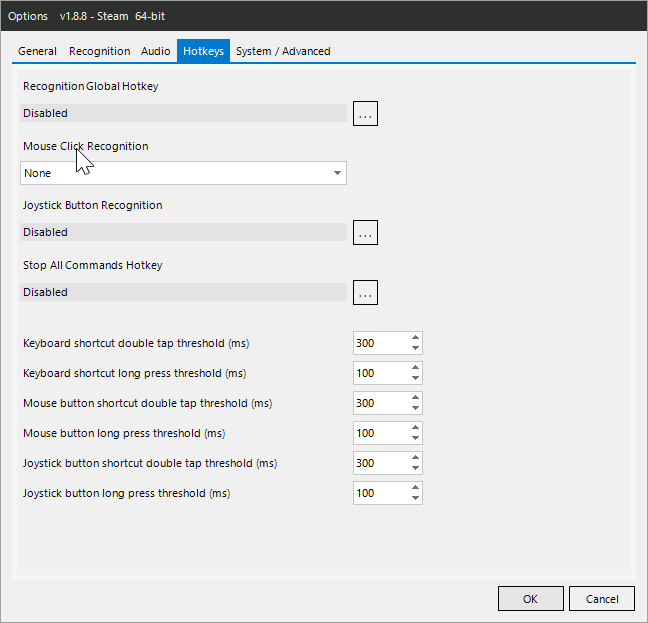
Task: Open the Audio tab
Action: [155, 51]
